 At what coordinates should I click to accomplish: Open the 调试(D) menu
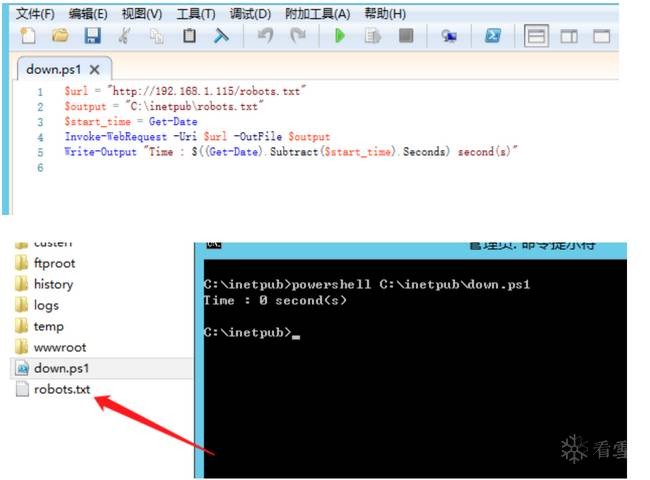(250, 14)
